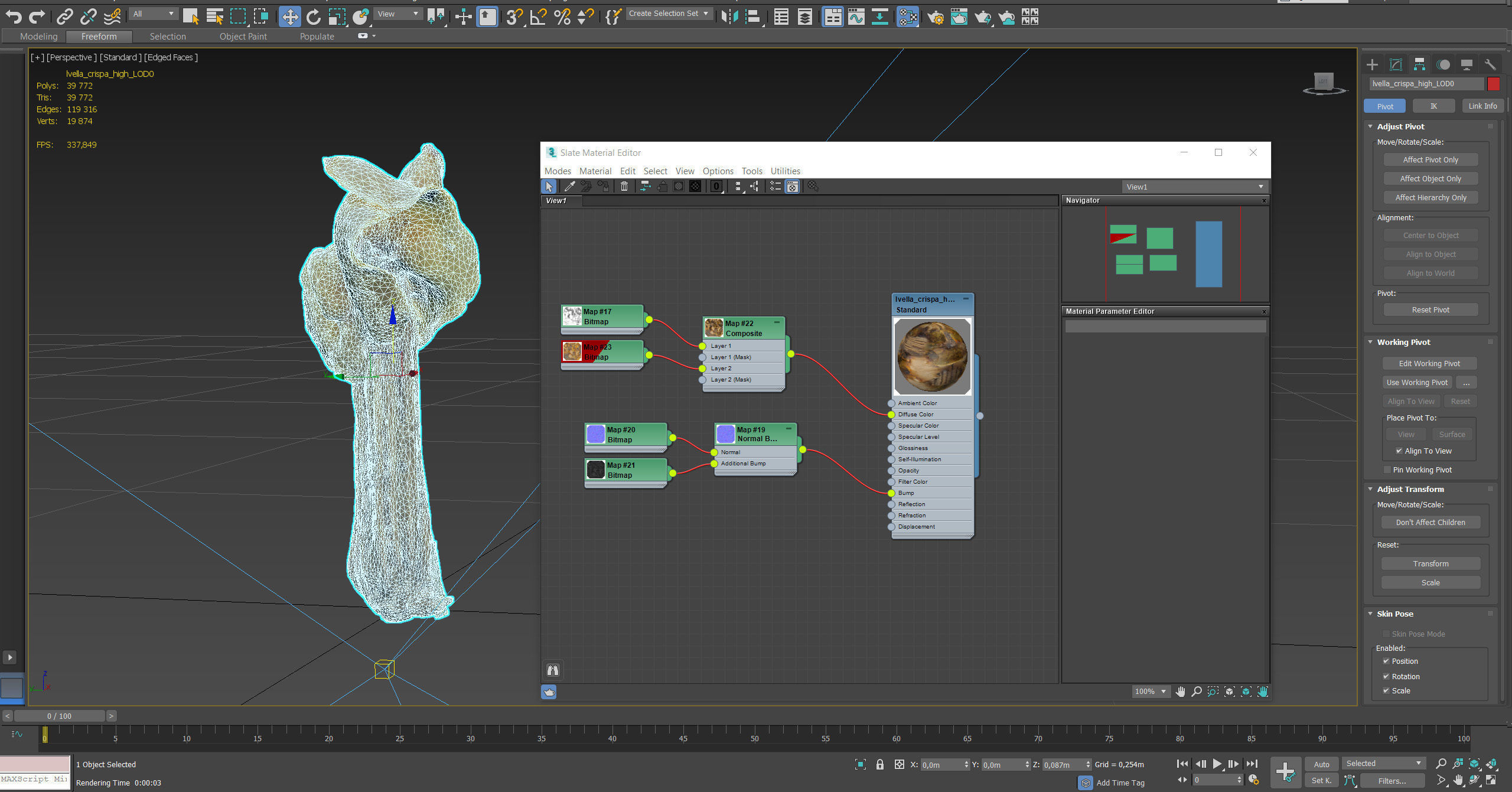This screenshot has height=792, width=1512.
Task: Click the Undo arrow in main toolbar
Action: (x=13, y=17)
